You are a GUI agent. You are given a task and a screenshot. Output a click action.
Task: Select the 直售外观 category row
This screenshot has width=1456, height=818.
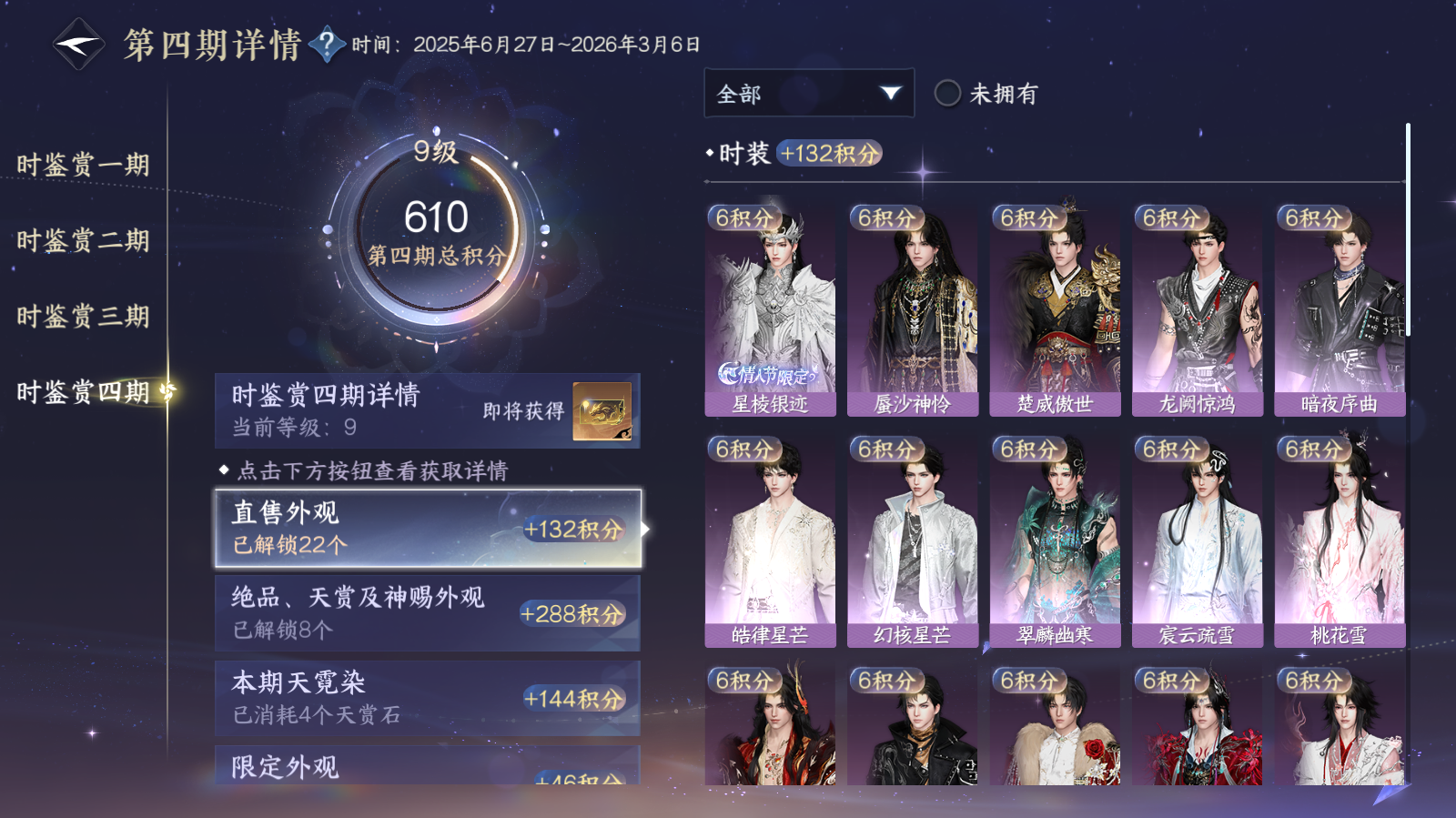click(428, 529)
